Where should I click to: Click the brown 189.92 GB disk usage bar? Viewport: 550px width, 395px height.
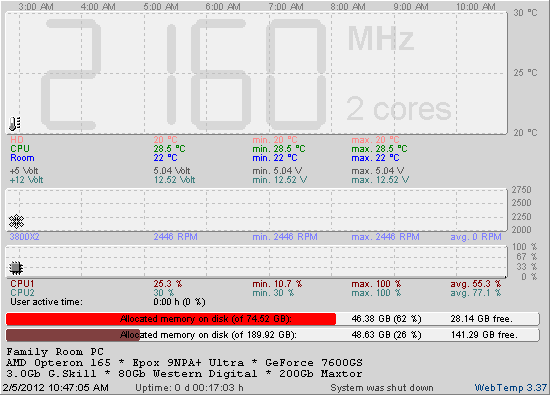[x=73, y=335]
